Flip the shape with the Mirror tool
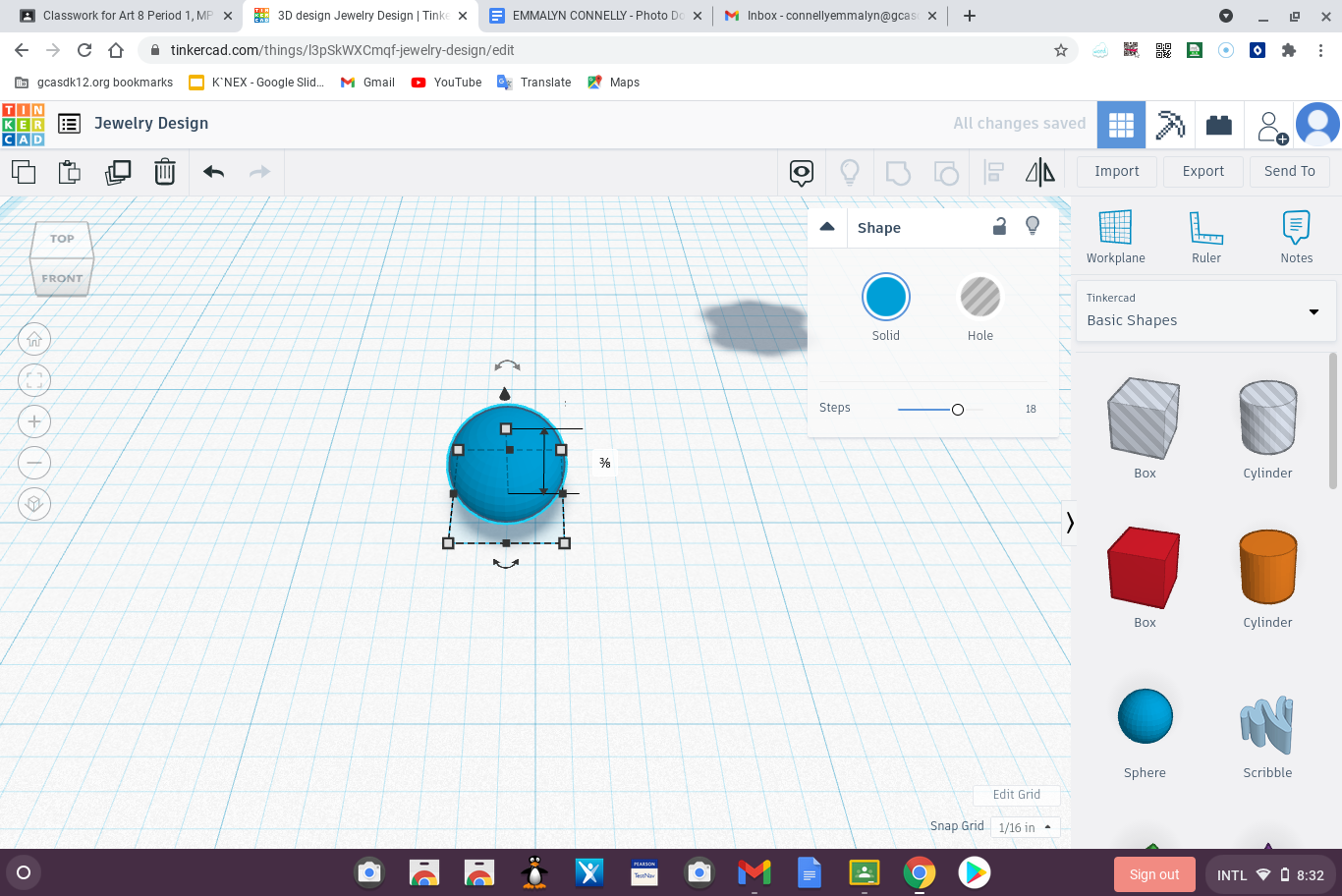Image resolution: width=1342 pixels, height=896 pixels. coord(1040,171)
